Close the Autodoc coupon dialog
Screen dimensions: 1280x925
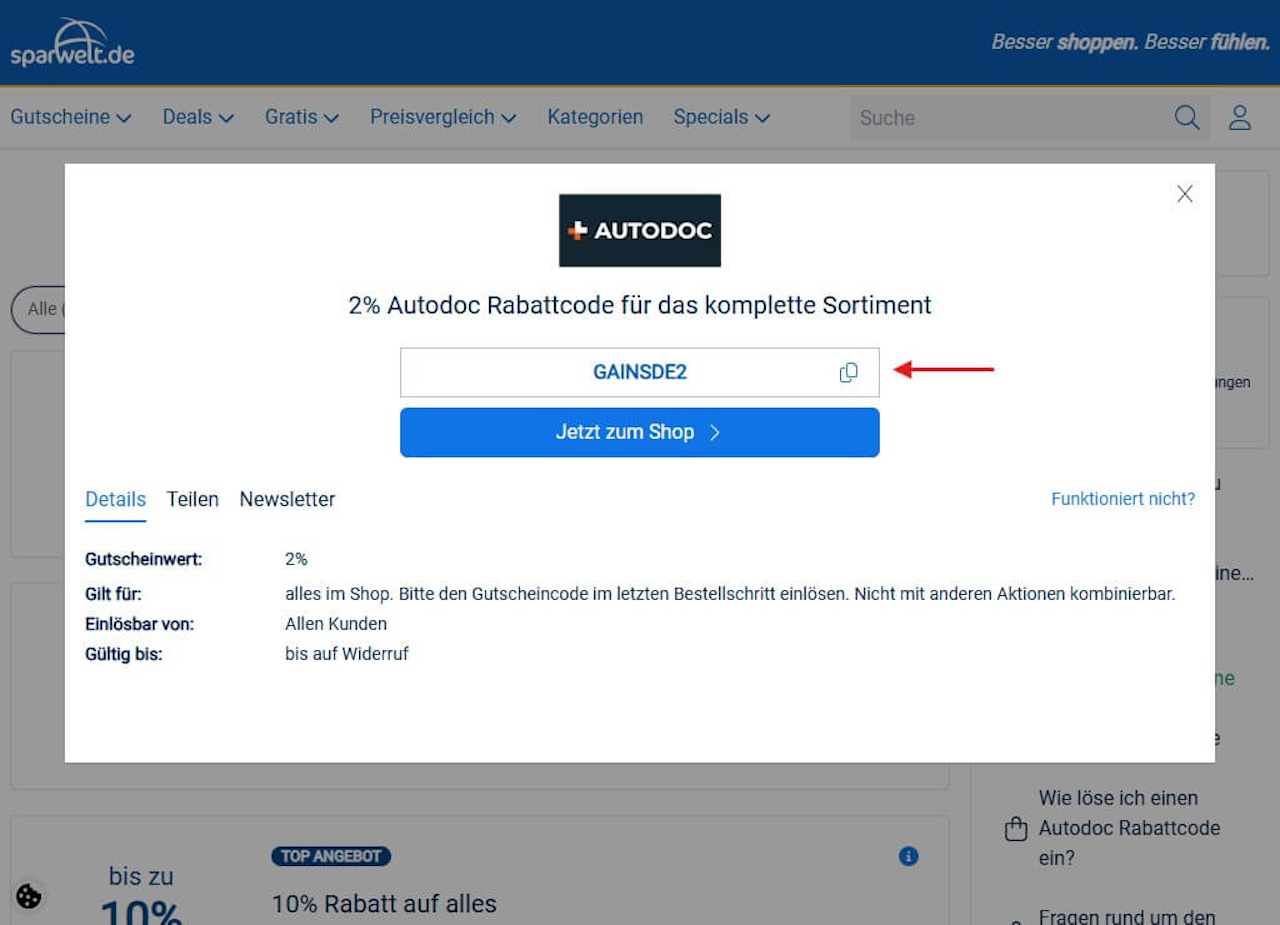pyautogui.click(x=1185, y=194)
